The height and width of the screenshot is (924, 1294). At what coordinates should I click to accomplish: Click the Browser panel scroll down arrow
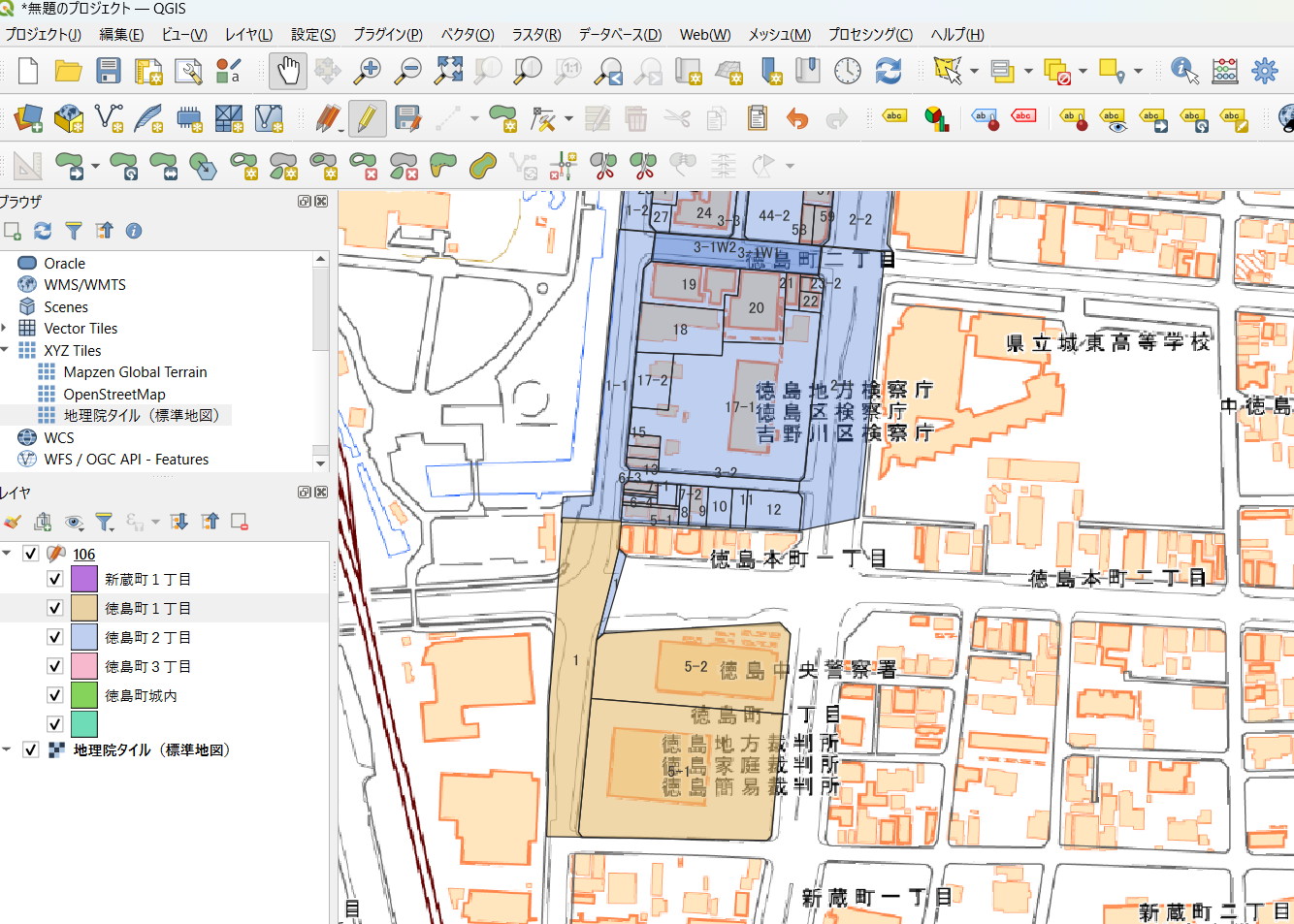[x=320, y=463]
